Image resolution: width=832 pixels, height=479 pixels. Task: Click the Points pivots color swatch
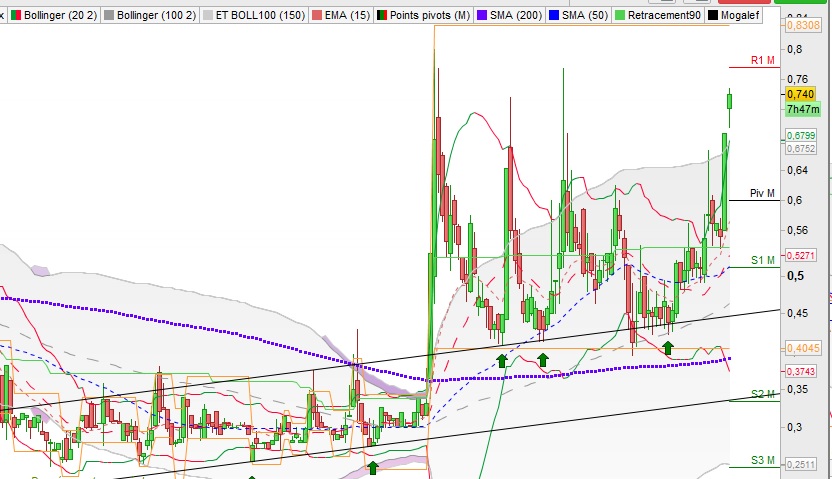pos(382,15)
